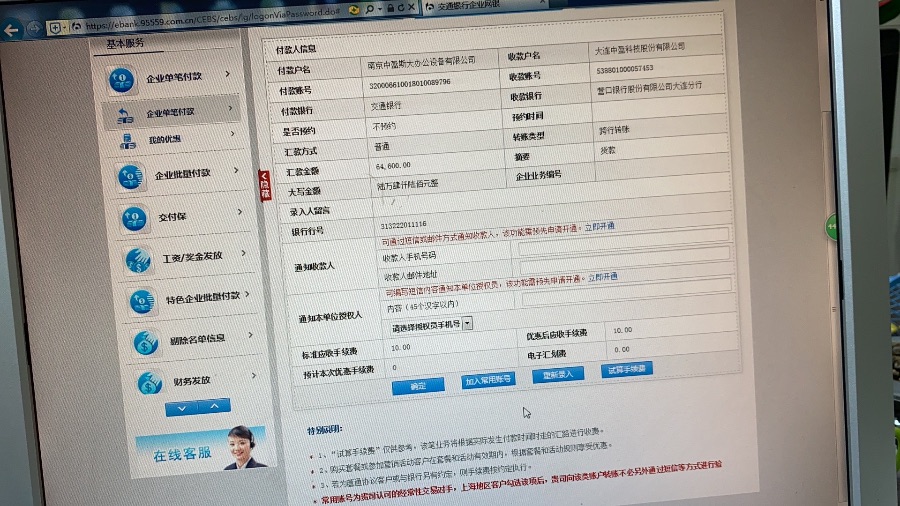Click the 工资/奖金发放 menu icon
Screen dimensions: 900x506
(x=138, y=259)
